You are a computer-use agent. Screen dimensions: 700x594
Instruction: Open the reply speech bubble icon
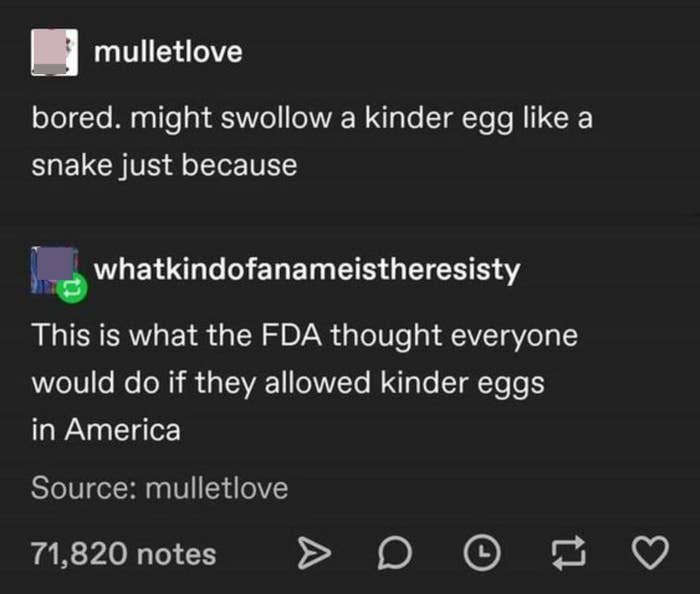(x=395, y=553)
